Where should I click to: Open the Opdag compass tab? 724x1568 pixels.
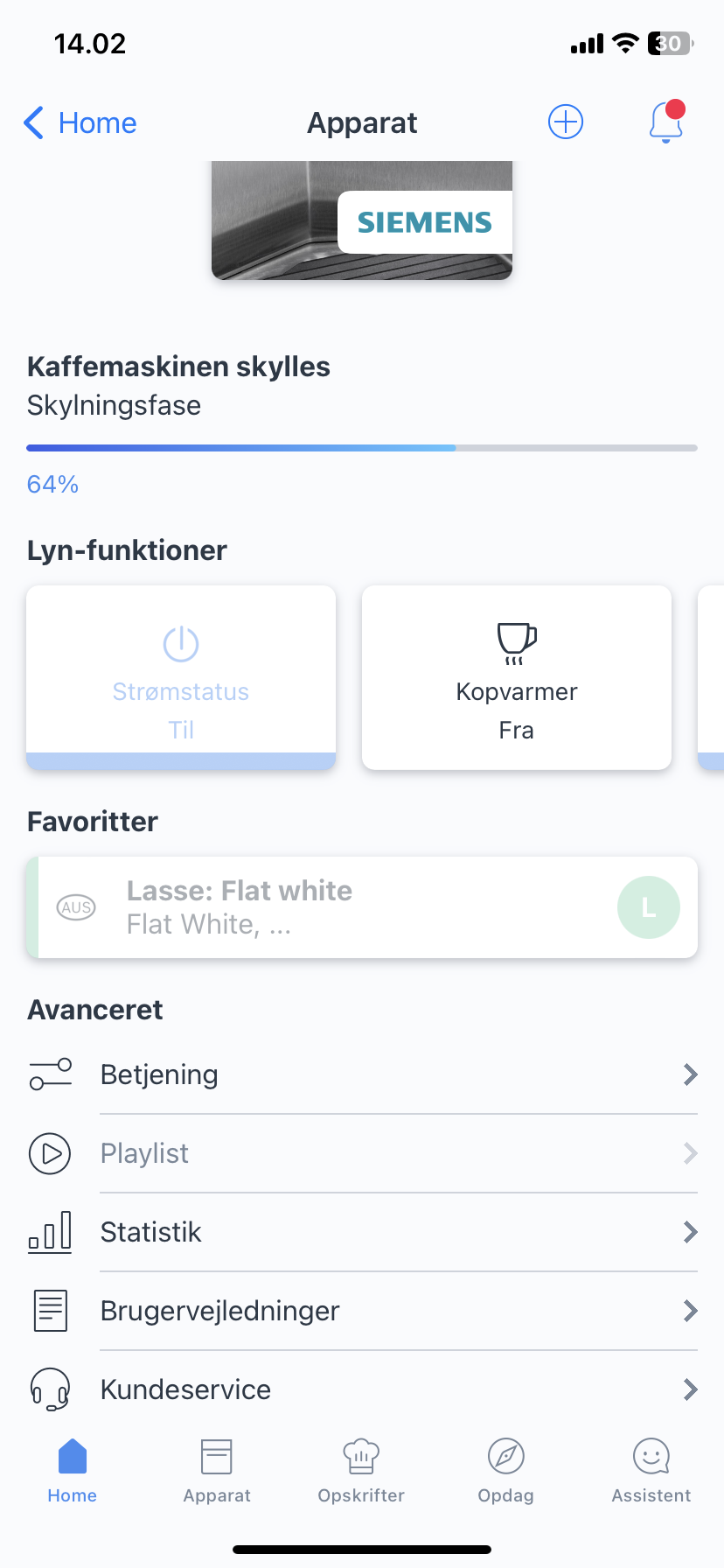505,1470
